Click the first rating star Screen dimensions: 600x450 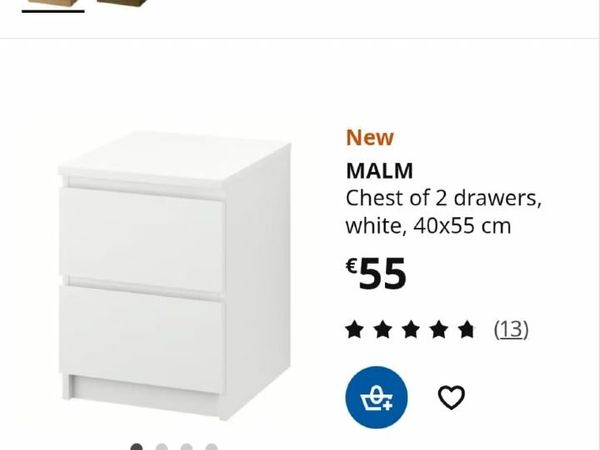(354, 330)
